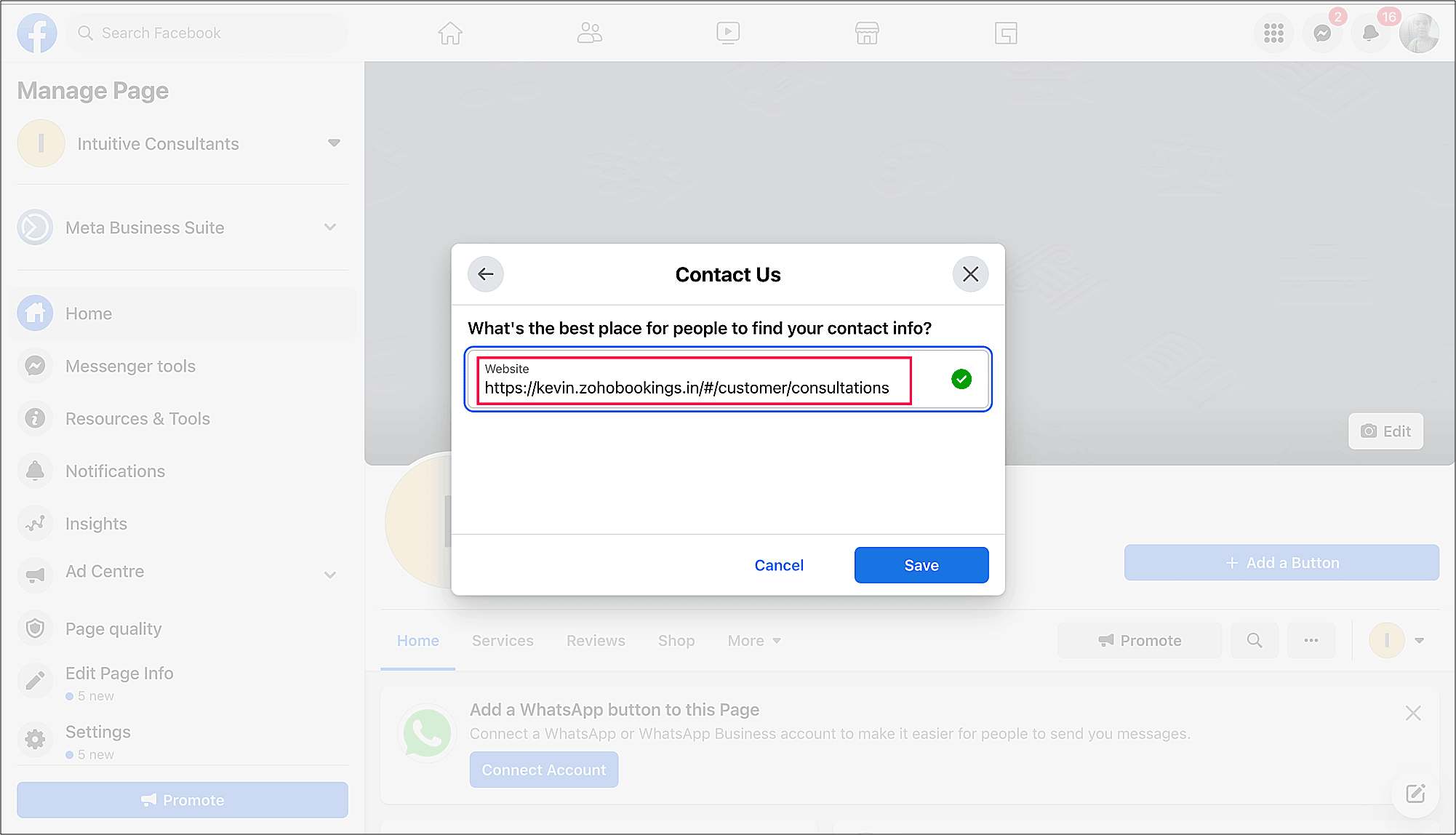Dismiss the WhatsApp button suggestion card
The width and height of the screenshot is (1456, 835).
click(x=1413, y=714)
